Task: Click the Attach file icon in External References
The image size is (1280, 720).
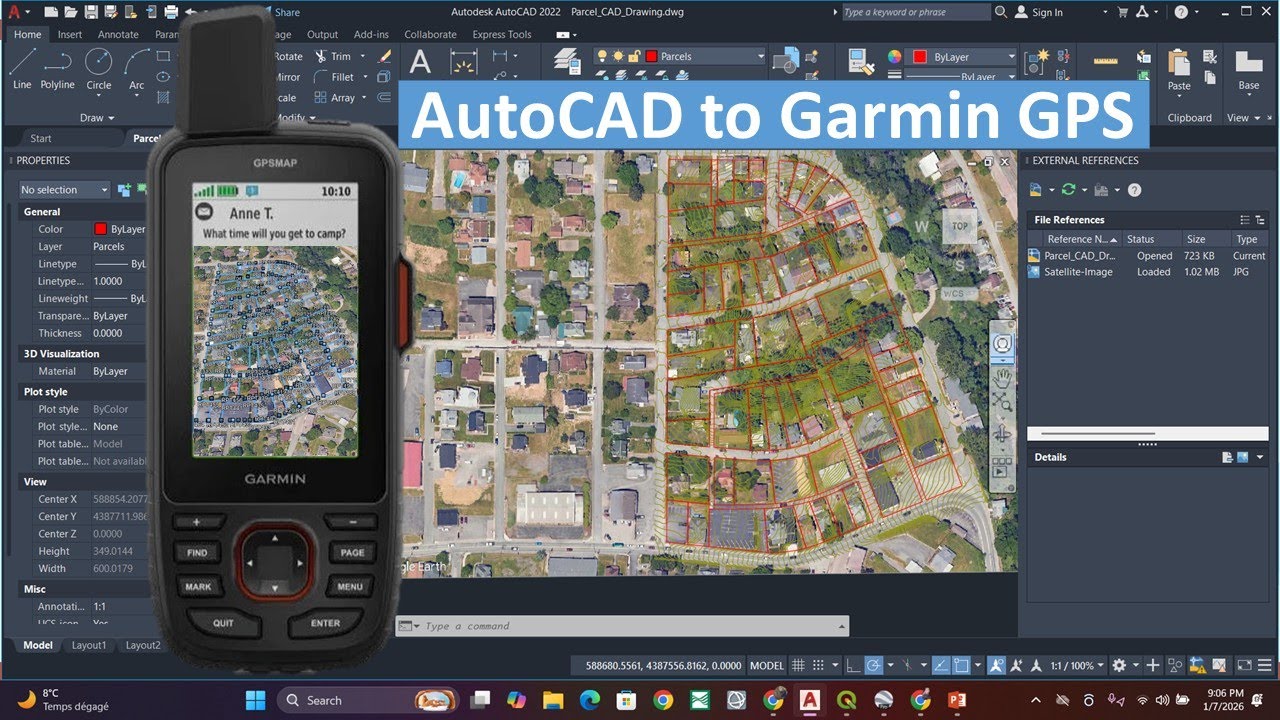Action: pyautogui.click(x=1036, y=190)
